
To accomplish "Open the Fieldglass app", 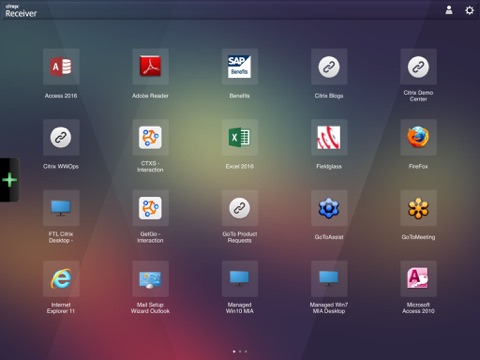I will 329,137.
